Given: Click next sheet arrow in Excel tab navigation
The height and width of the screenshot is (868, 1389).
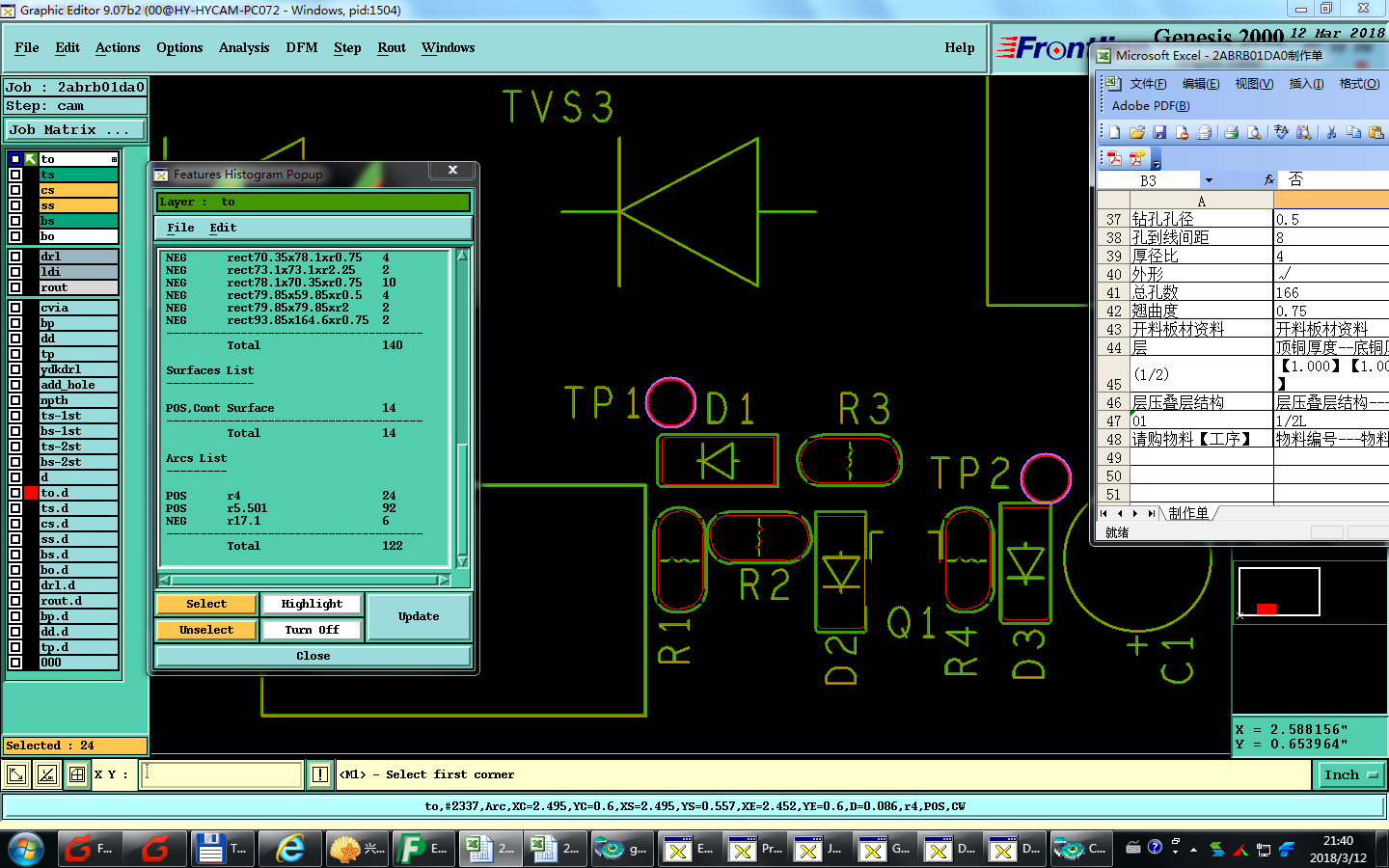Looking at the screenshot, I should point(1135,514).
